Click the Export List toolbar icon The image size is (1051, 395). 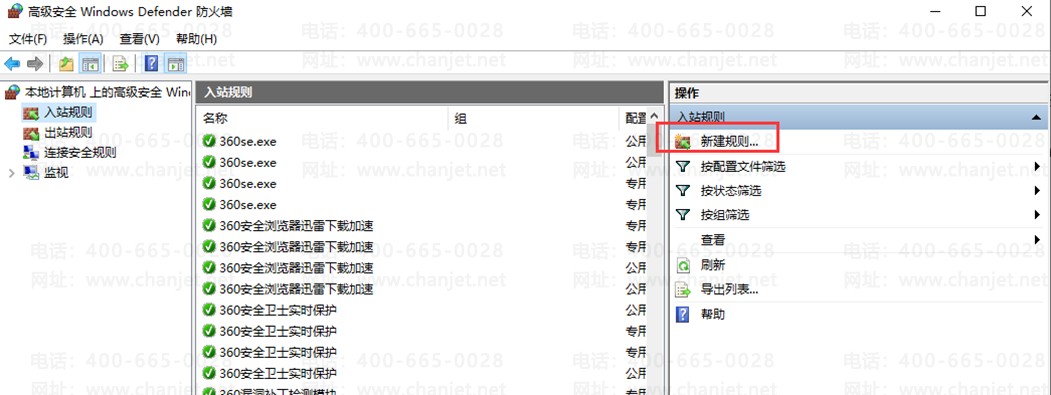120,64
